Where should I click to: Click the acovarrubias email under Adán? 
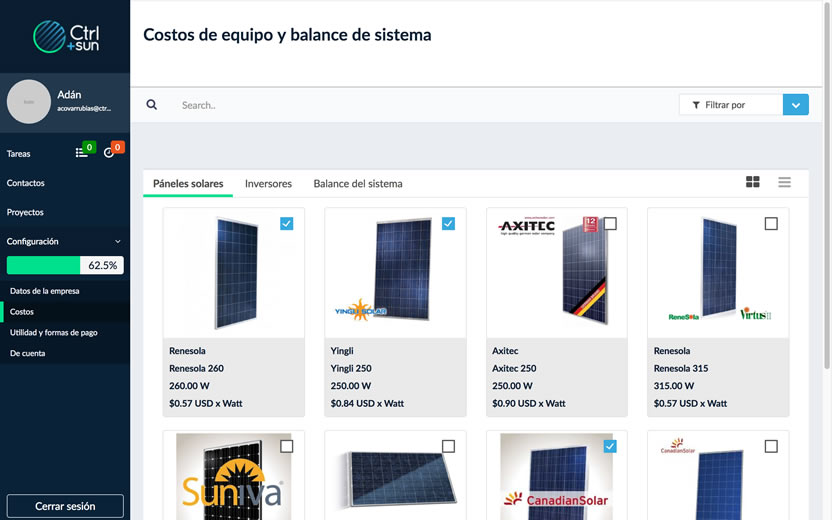click(x=84, y=108)
